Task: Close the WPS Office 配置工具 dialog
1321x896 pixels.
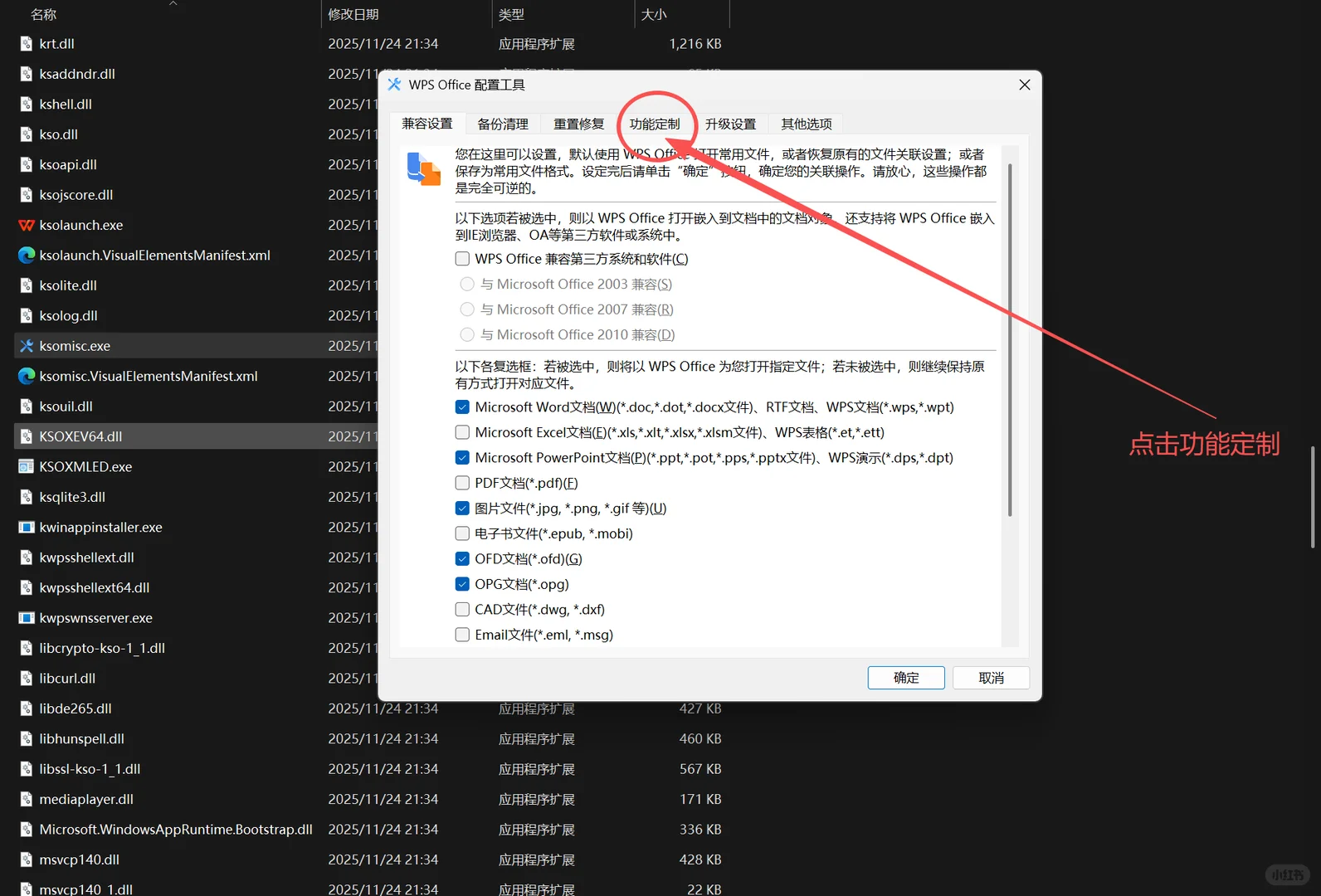Action: pyautogui.click(x=1025, y=85)
